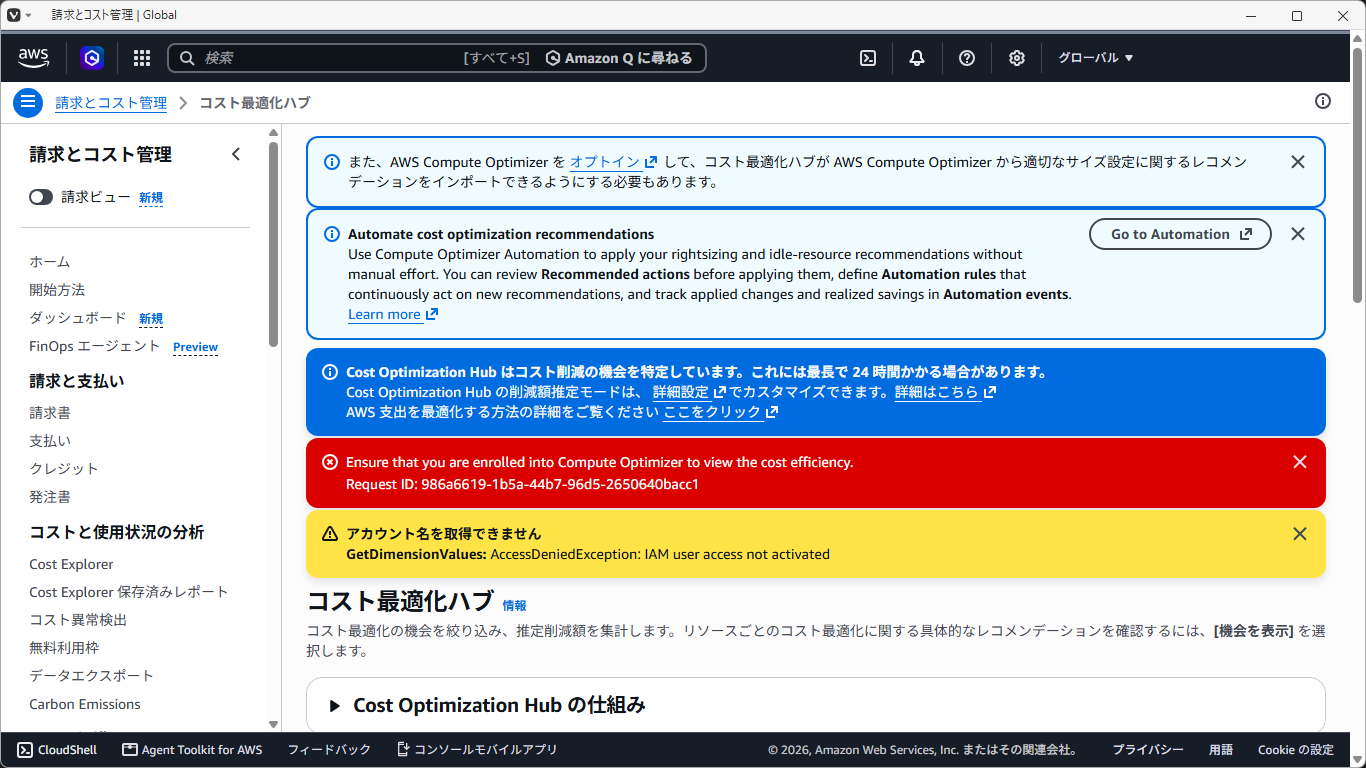
Task: Toggle the 請求ビュー switch
Action: pos(41,197)
